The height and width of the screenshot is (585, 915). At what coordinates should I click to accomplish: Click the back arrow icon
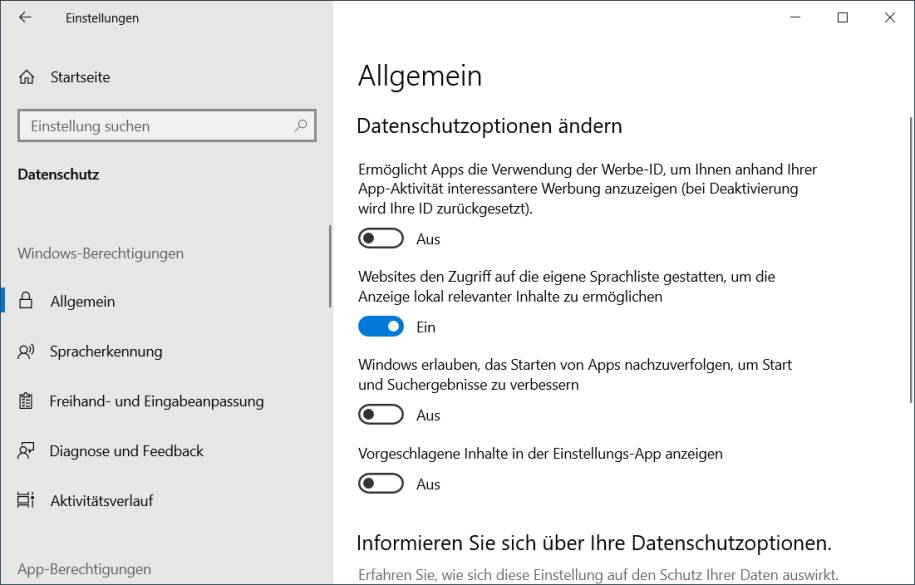point(25,18)
